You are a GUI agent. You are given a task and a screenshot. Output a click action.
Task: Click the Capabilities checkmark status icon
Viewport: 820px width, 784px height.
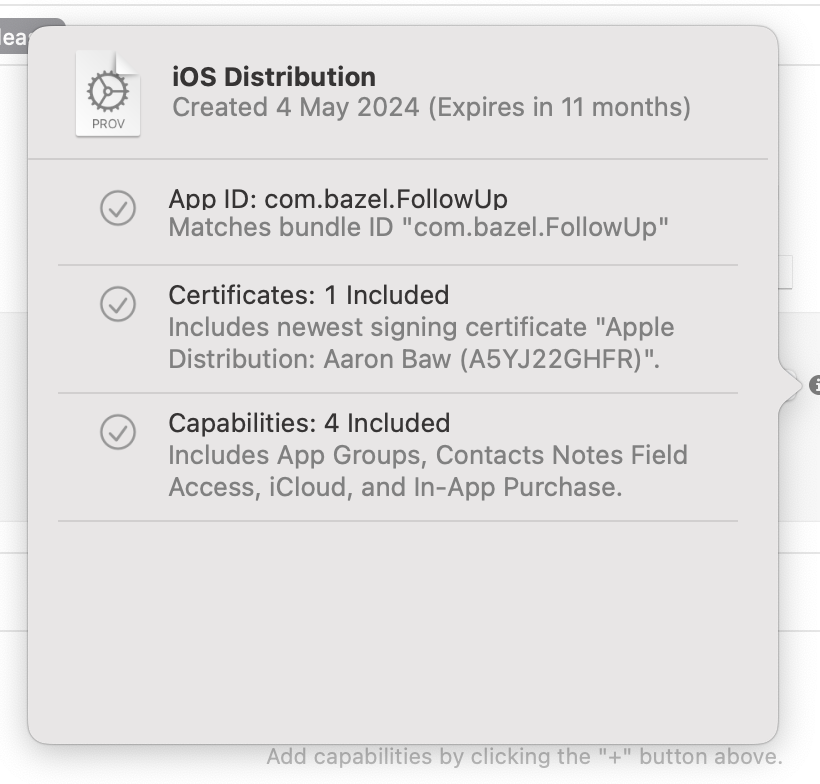118,432
